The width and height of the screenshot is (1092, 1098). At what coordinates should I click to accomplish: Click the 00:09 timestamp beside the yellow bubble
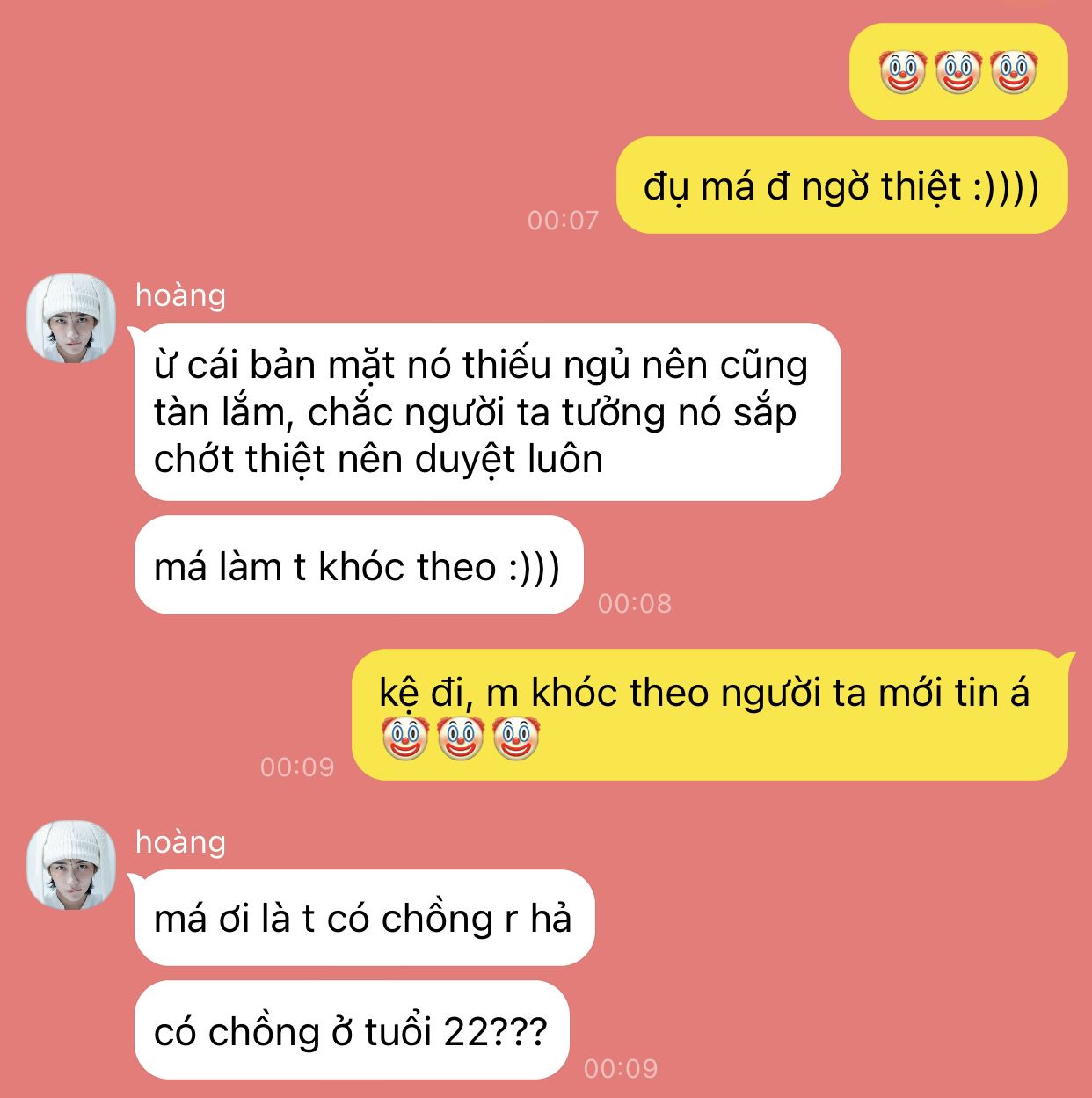tap(297, 767)
